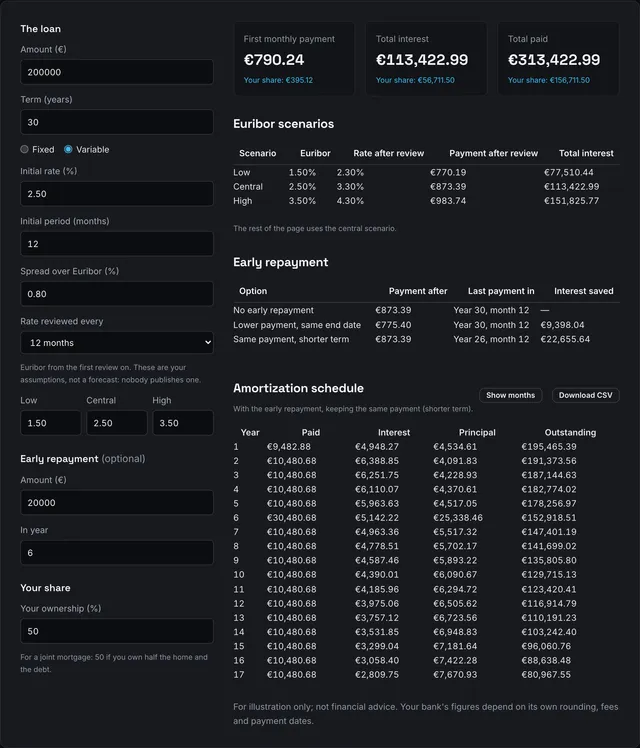Screen dimensions: 640x748
Task: Click the interest saved value €22,655.64
Action: pos(565,339)
